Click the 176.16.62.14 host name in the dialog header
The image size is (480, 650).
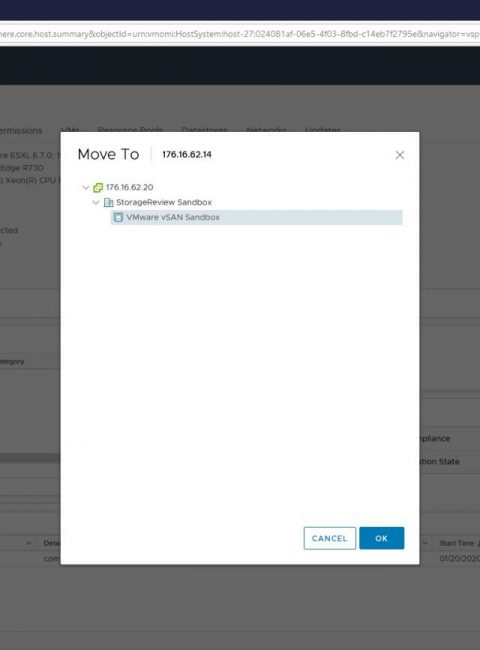187,155
